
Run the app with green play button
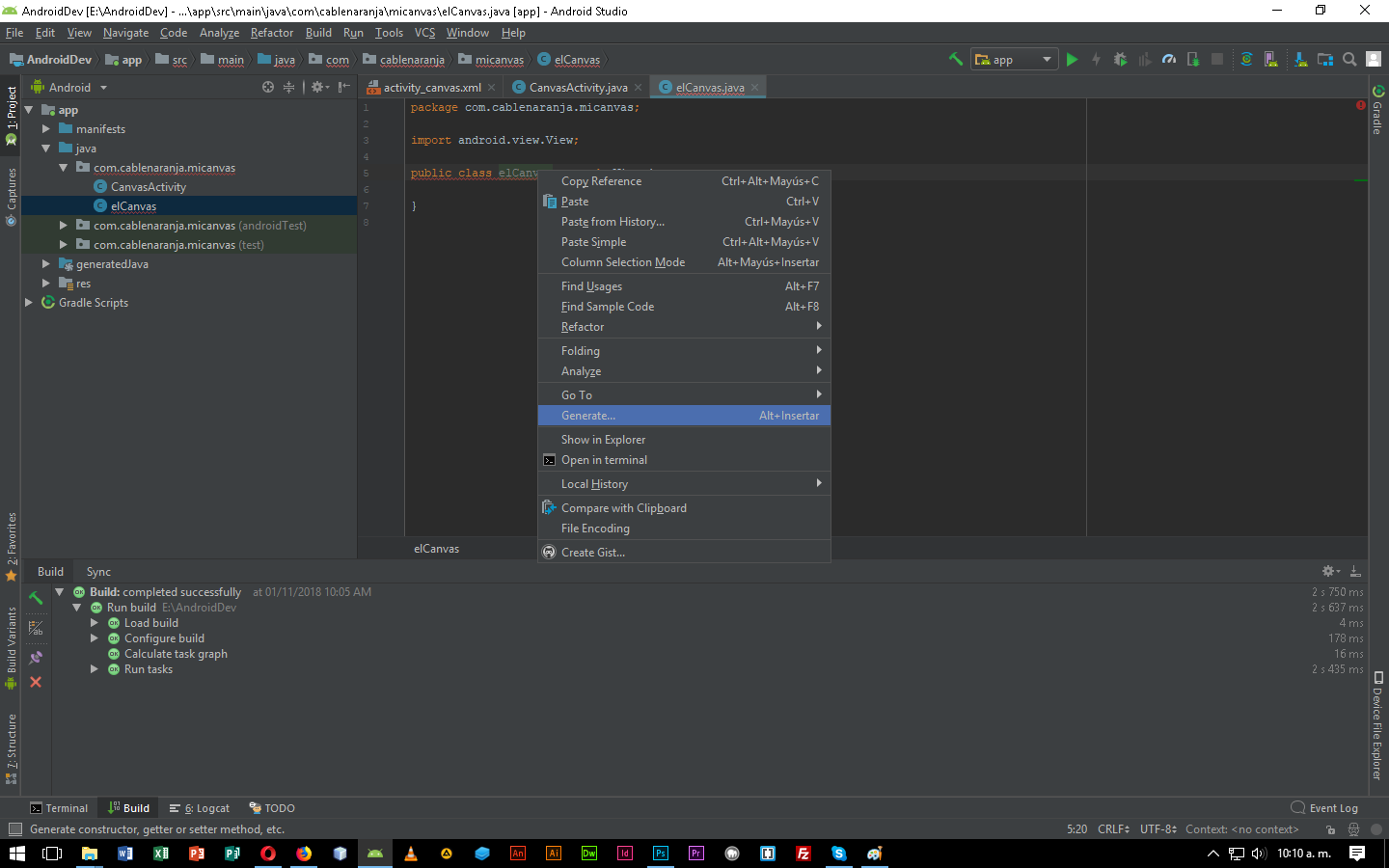point(1072,59)
